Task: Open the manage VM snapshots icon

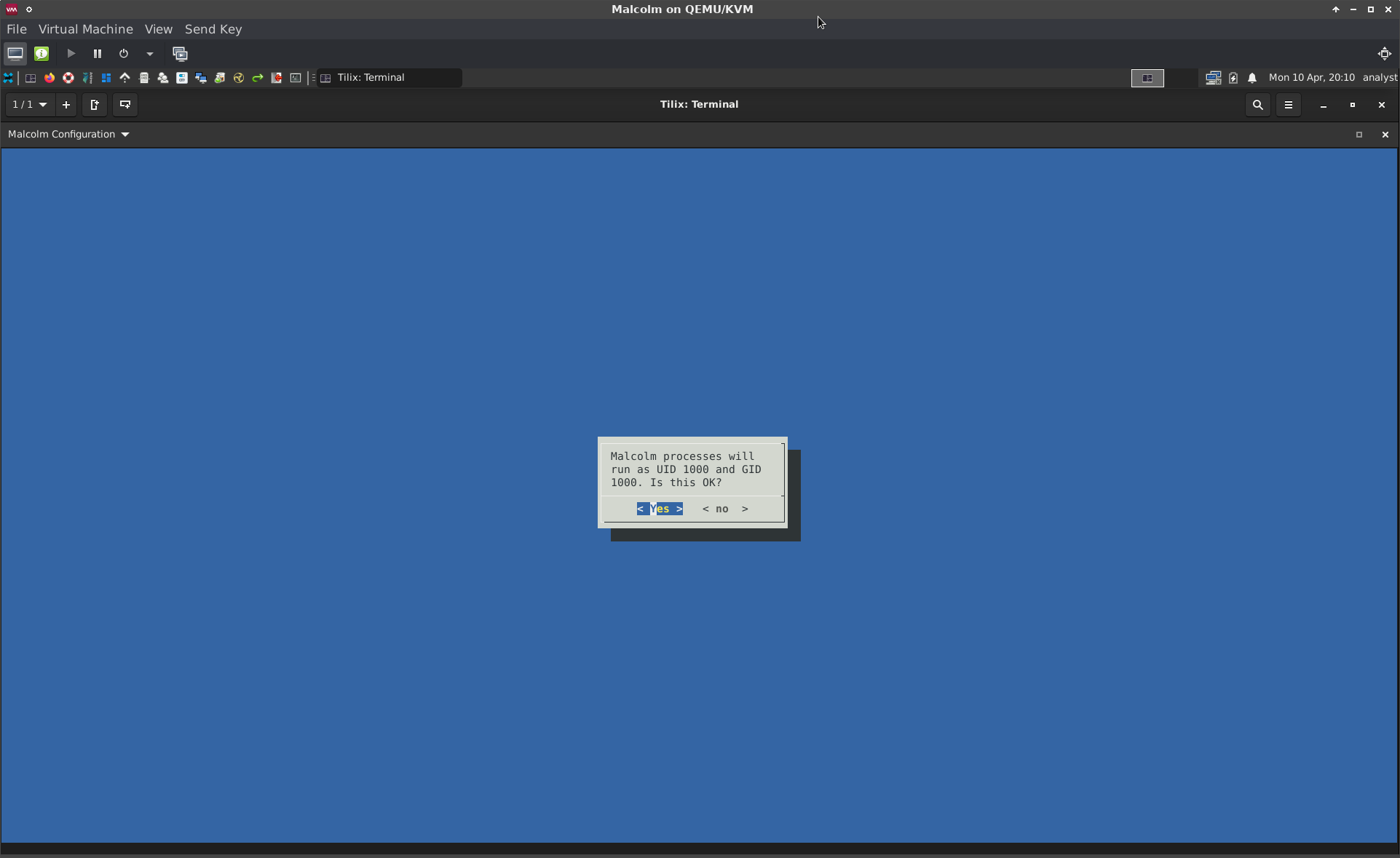Action: point(180,54)
